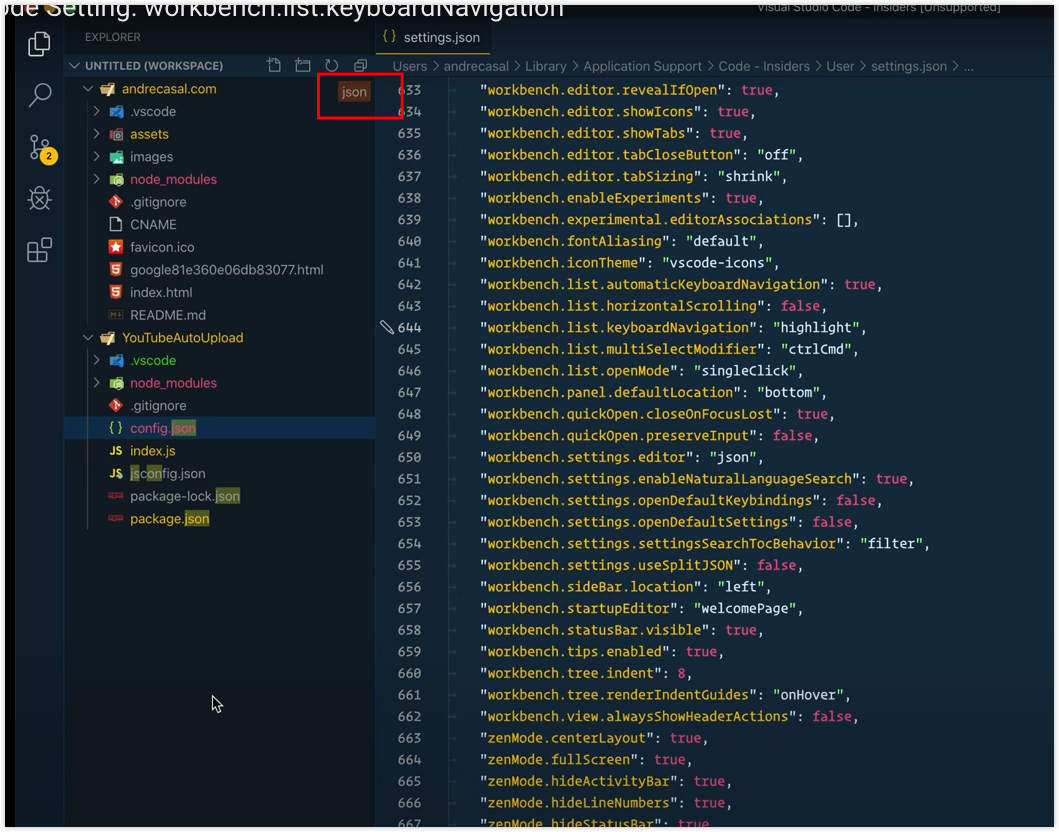
Task: Click "zenMode.centerLayout" key text
Action: pyautogui.click(x=566, y=738)
